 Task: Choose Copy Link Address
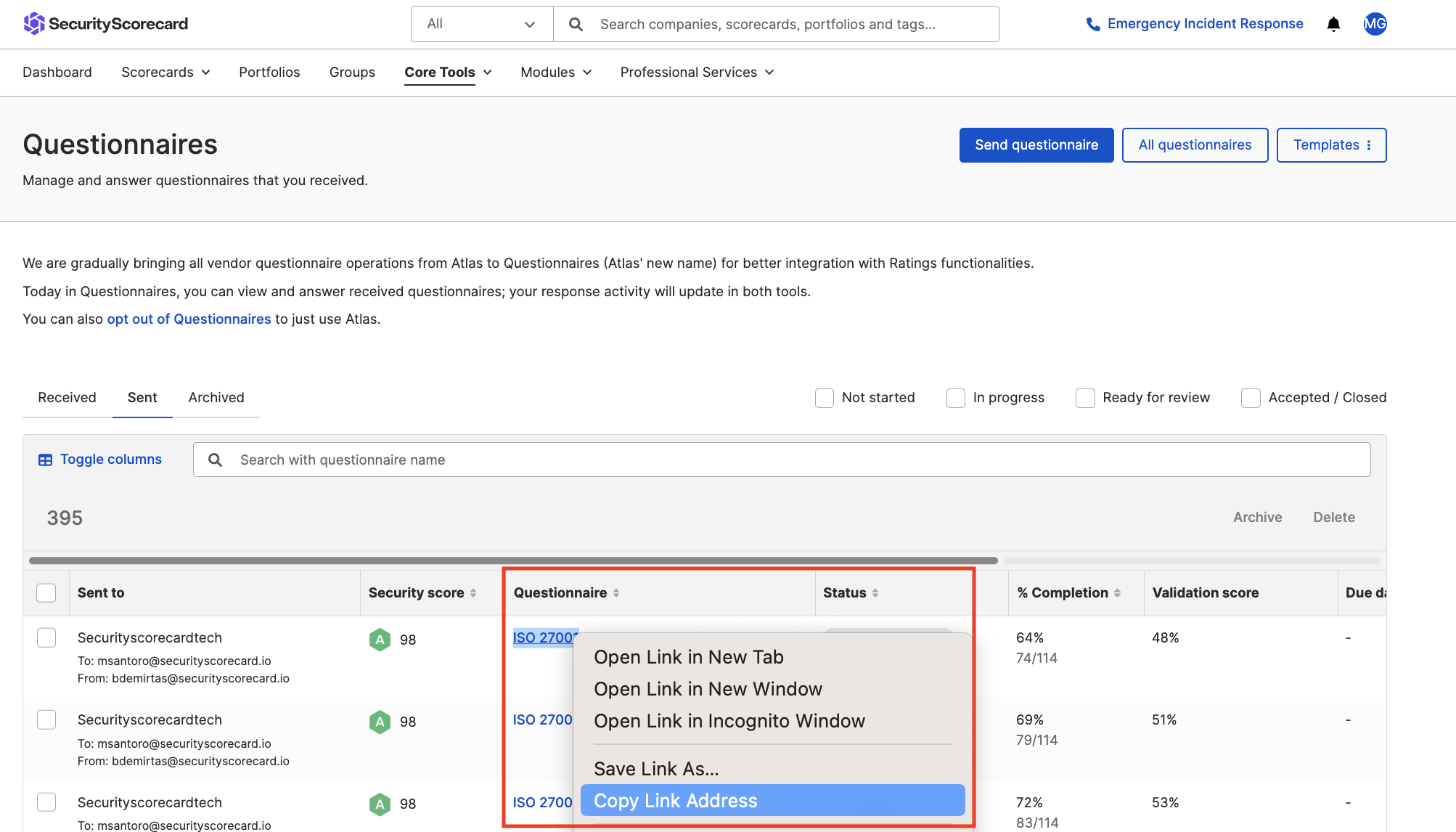772,801
